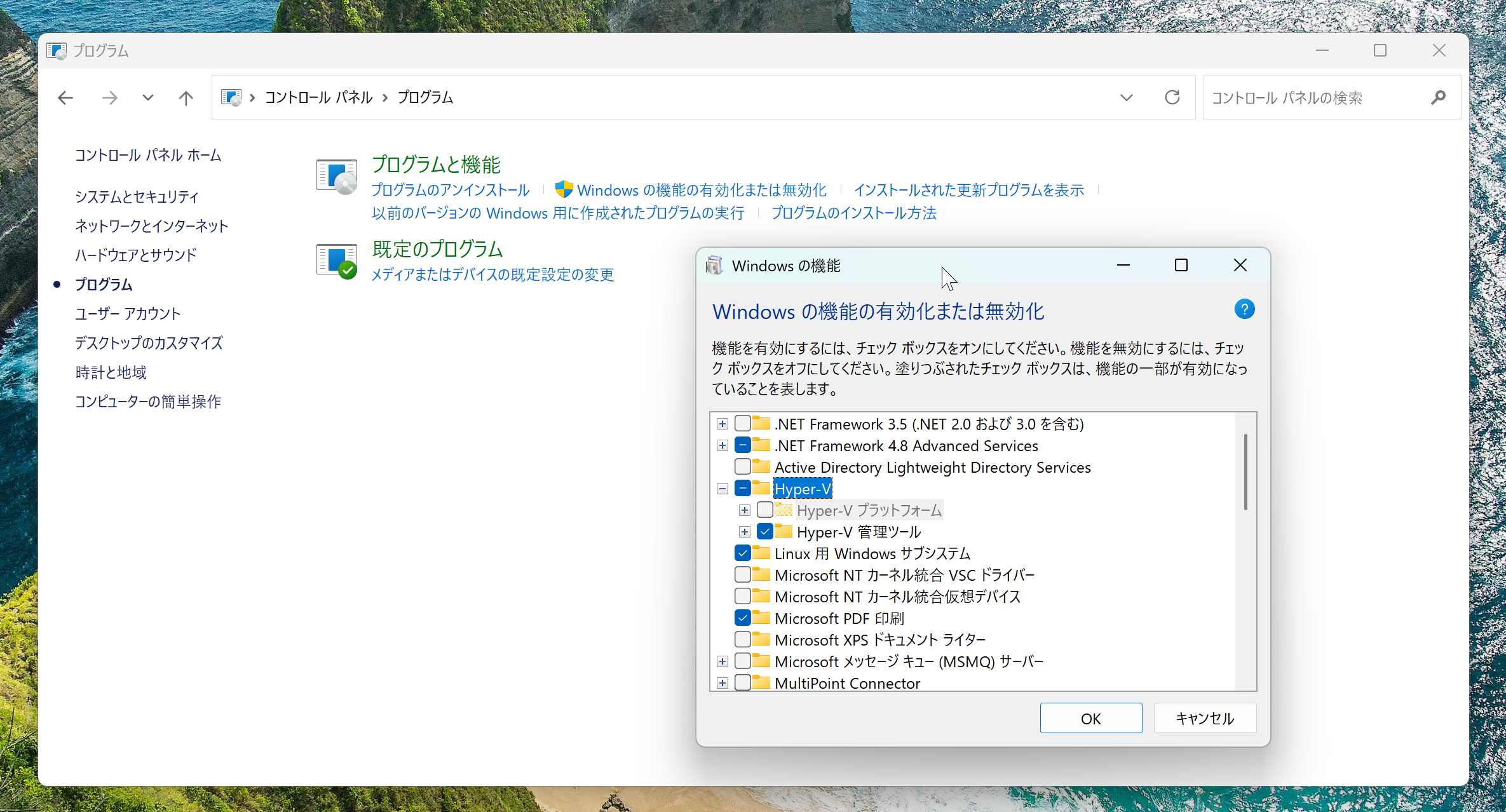
Task: Click プログラムのアンインストール link
Action: click(451, 190)
